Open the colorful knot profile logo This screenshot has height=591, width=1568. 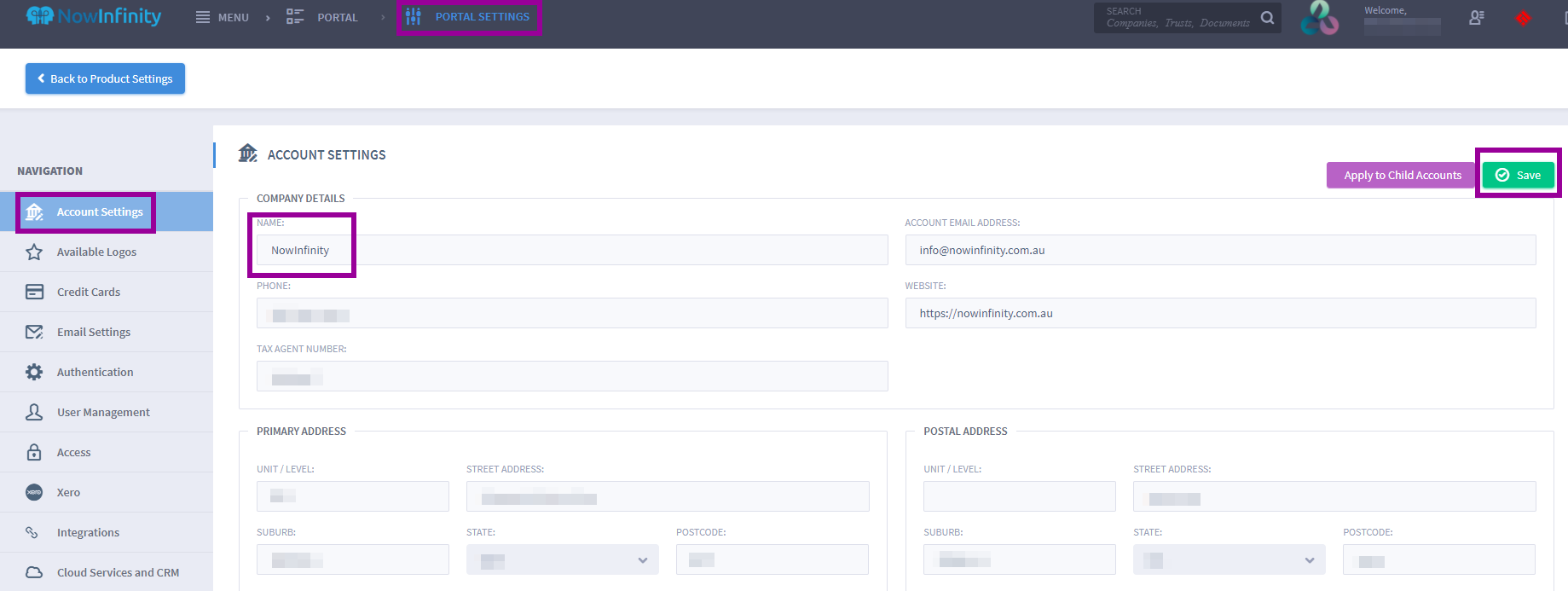[1319, 18]
